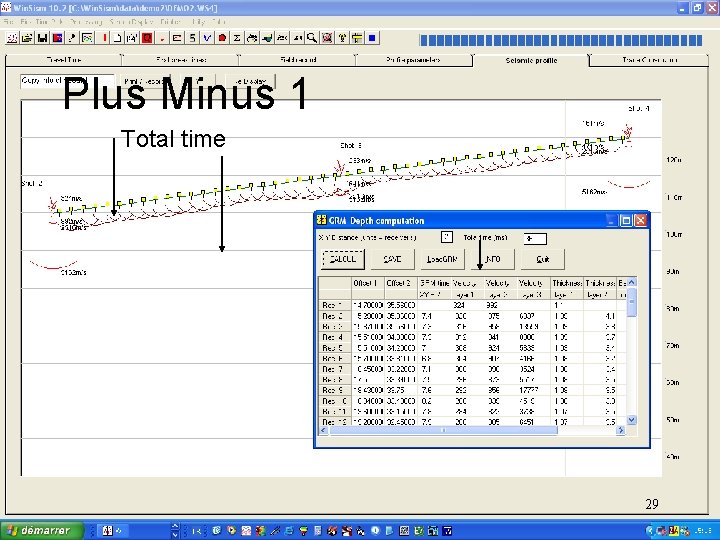Select the 'Rec 7' row header
The height and width of the screenshot is (540, 720).
pyautogui.click(x=335, y=369)
